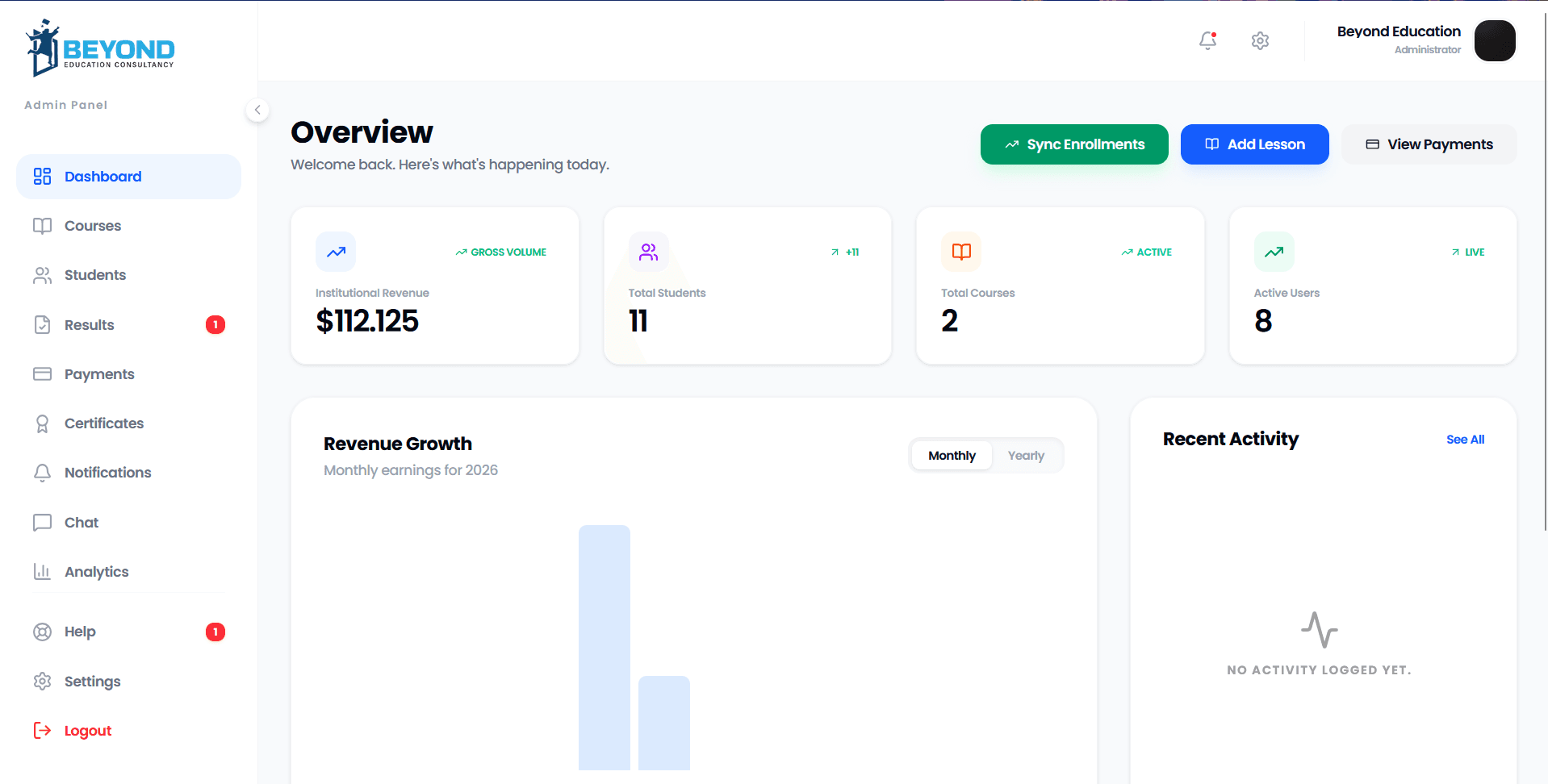Click the activity pulse icon

pyautogui.click(x=1320, y=630)
